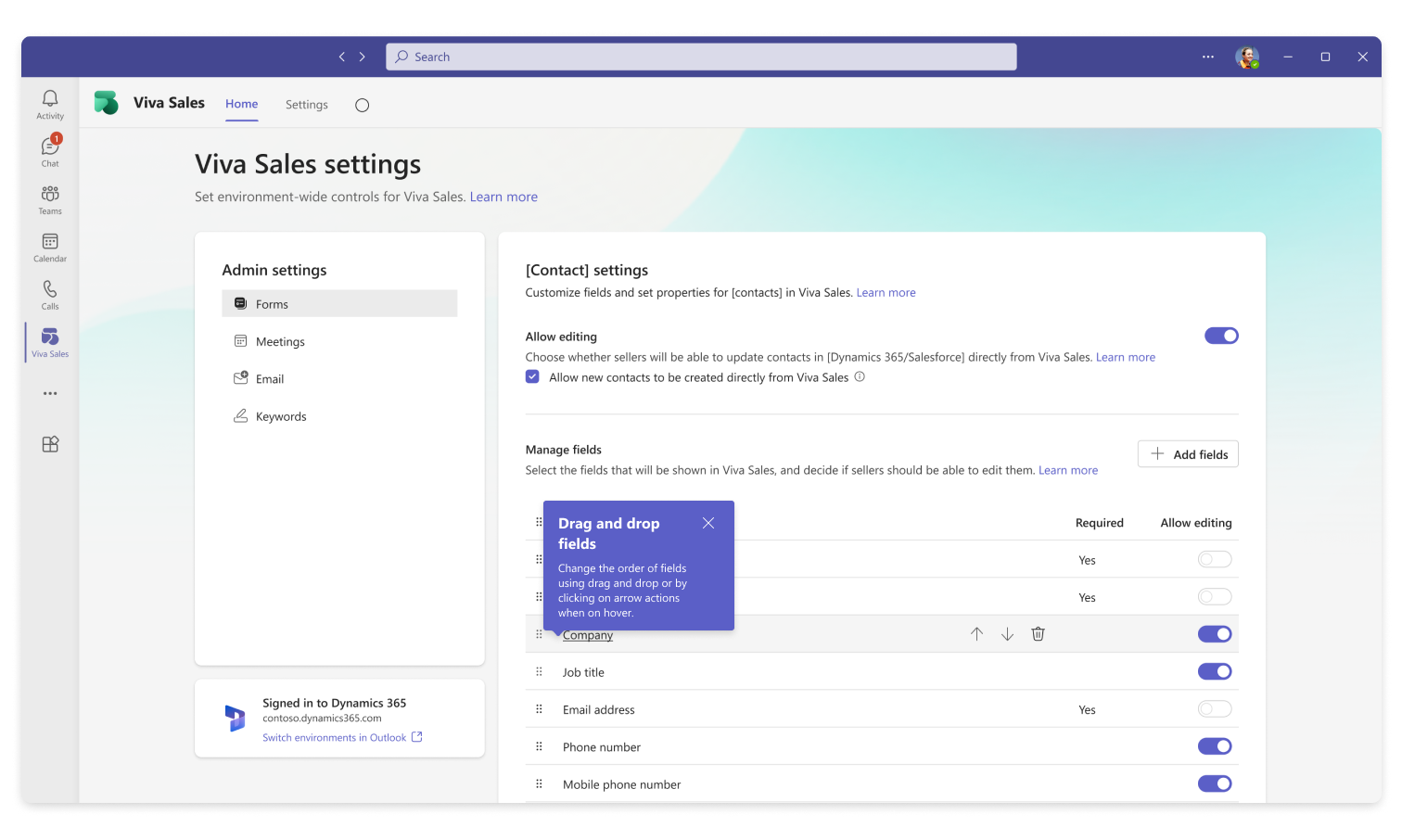Toggle Allow editing for Phone number
Viewport: 1402px width, 840px height.
1215,746
